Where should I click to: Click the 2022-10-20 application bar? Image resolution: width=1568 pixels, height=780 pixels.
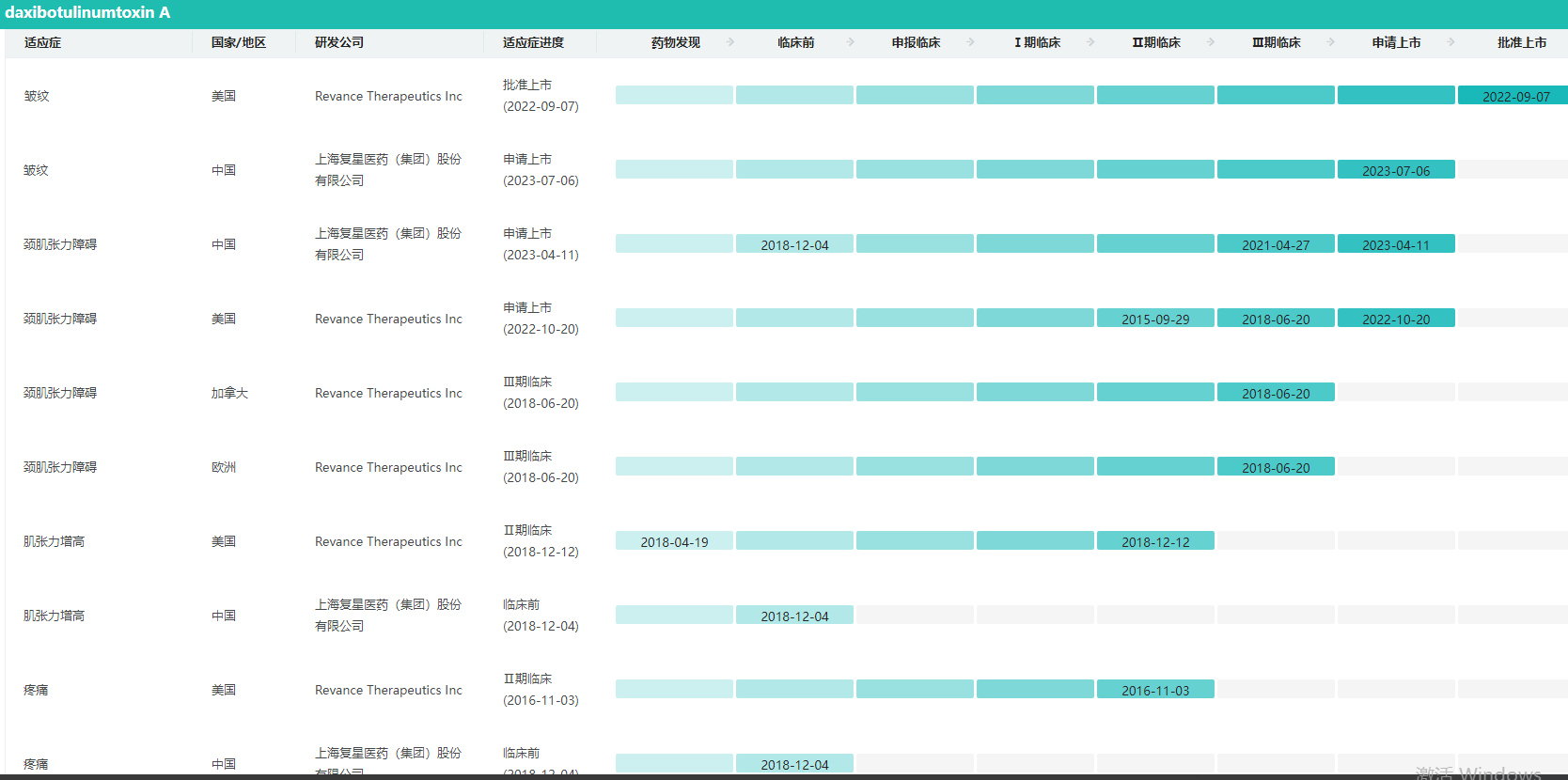1396,319
